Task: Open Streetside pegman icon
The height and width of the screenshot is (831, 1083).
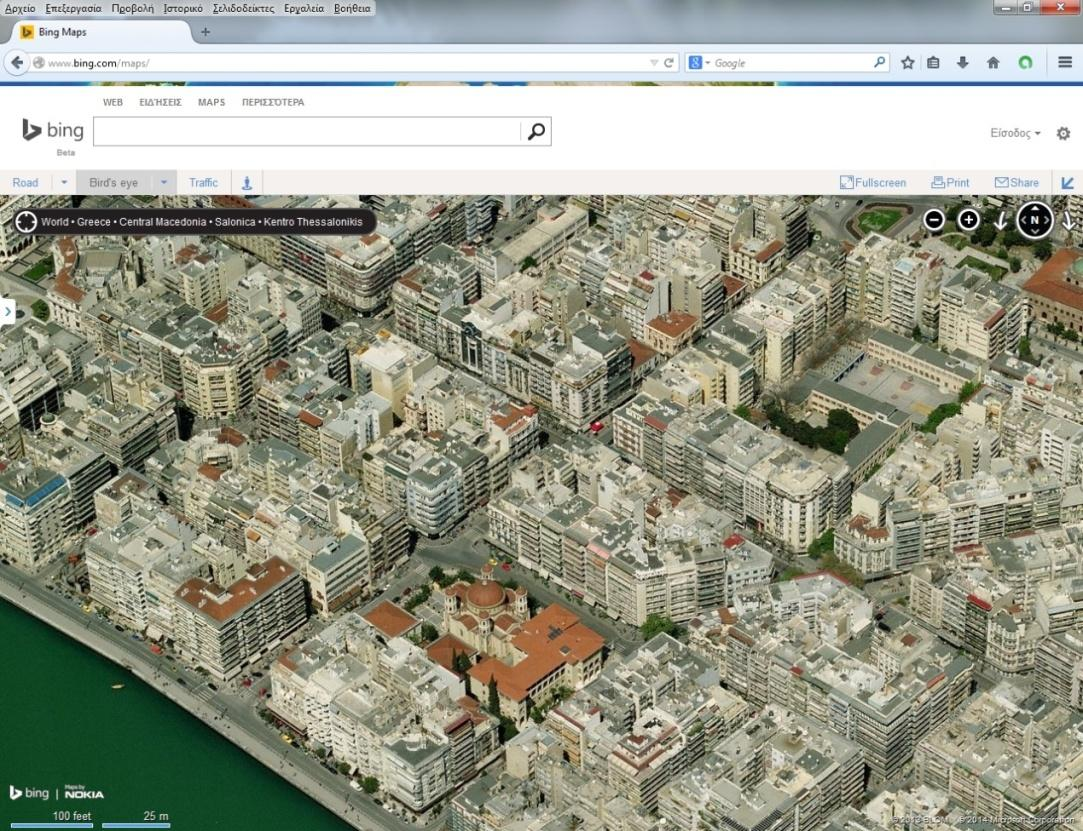Action: [x=247, y=182]
